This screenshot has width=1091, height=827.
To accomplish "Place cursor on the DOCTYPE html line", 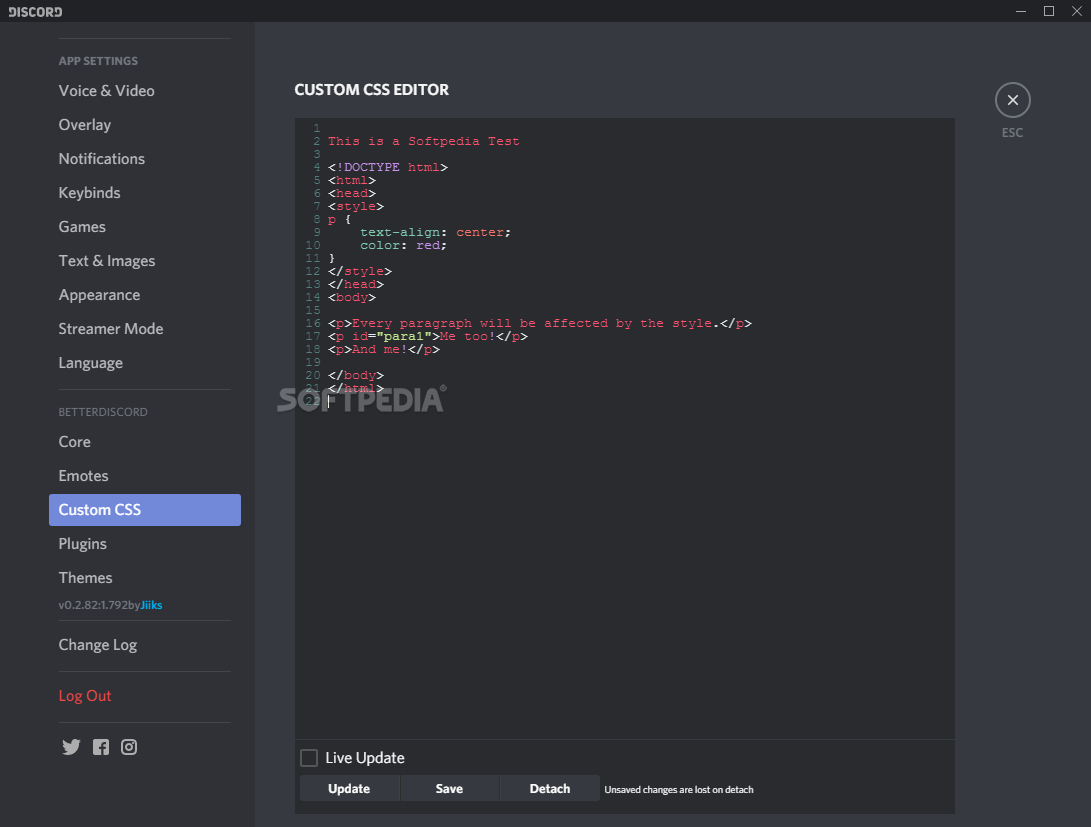I will (x=388, y=167).
